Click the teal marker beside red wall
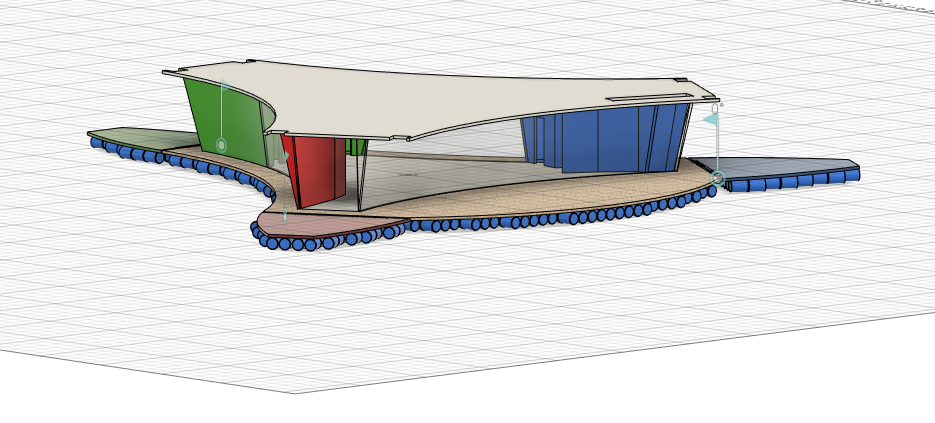The width and height of the screenshot is (935, 423). [x=285, y=157]
